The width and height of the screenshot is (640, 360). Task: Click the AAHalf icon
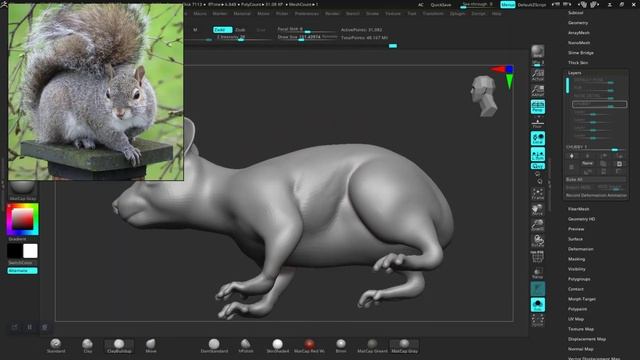pos(538,91)
